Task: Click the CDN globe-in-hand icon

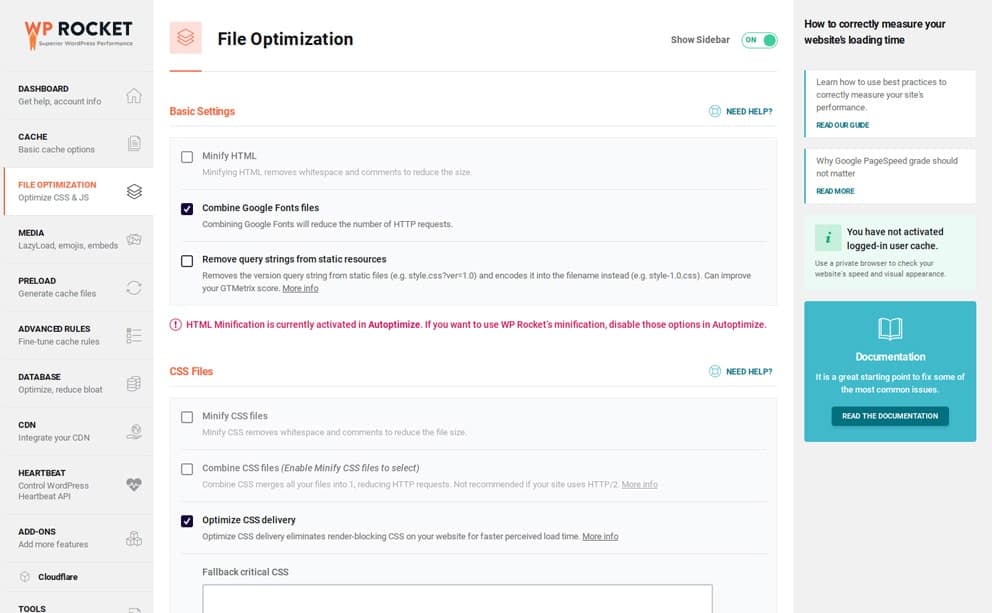Action: pyautogui.click(x=134, y=431)
